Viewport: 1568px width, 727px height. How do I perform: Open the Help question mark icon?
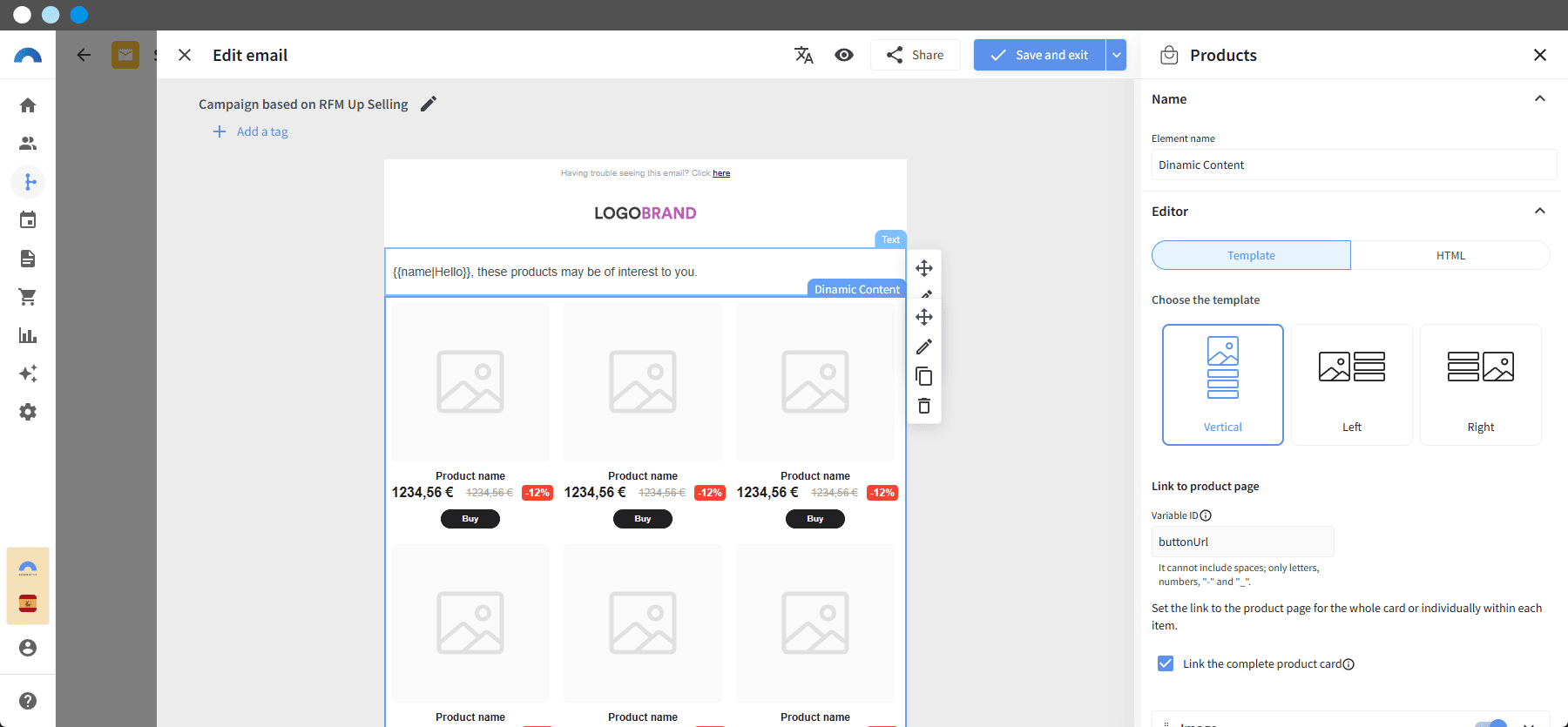(28, 701)
